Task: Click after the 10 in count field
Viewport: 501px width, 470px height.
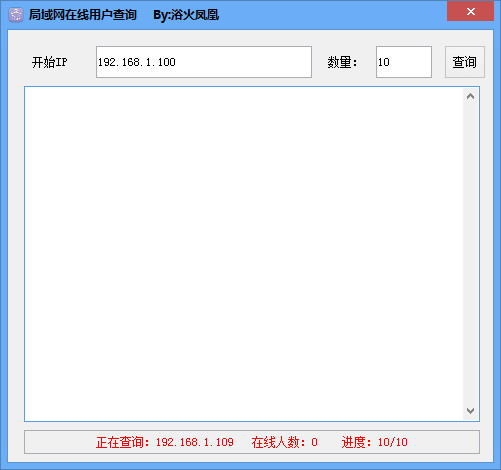Action: click(390, 62)
